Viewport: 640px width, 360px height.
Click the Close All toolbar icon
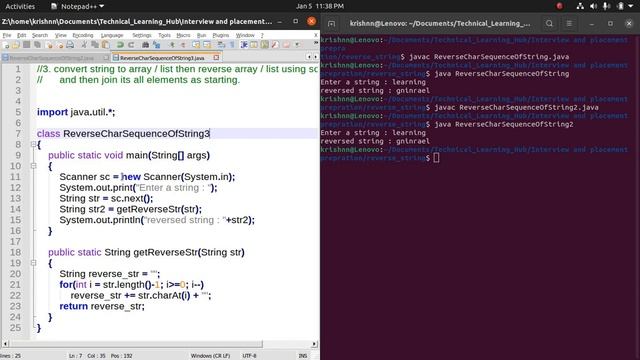60,44
